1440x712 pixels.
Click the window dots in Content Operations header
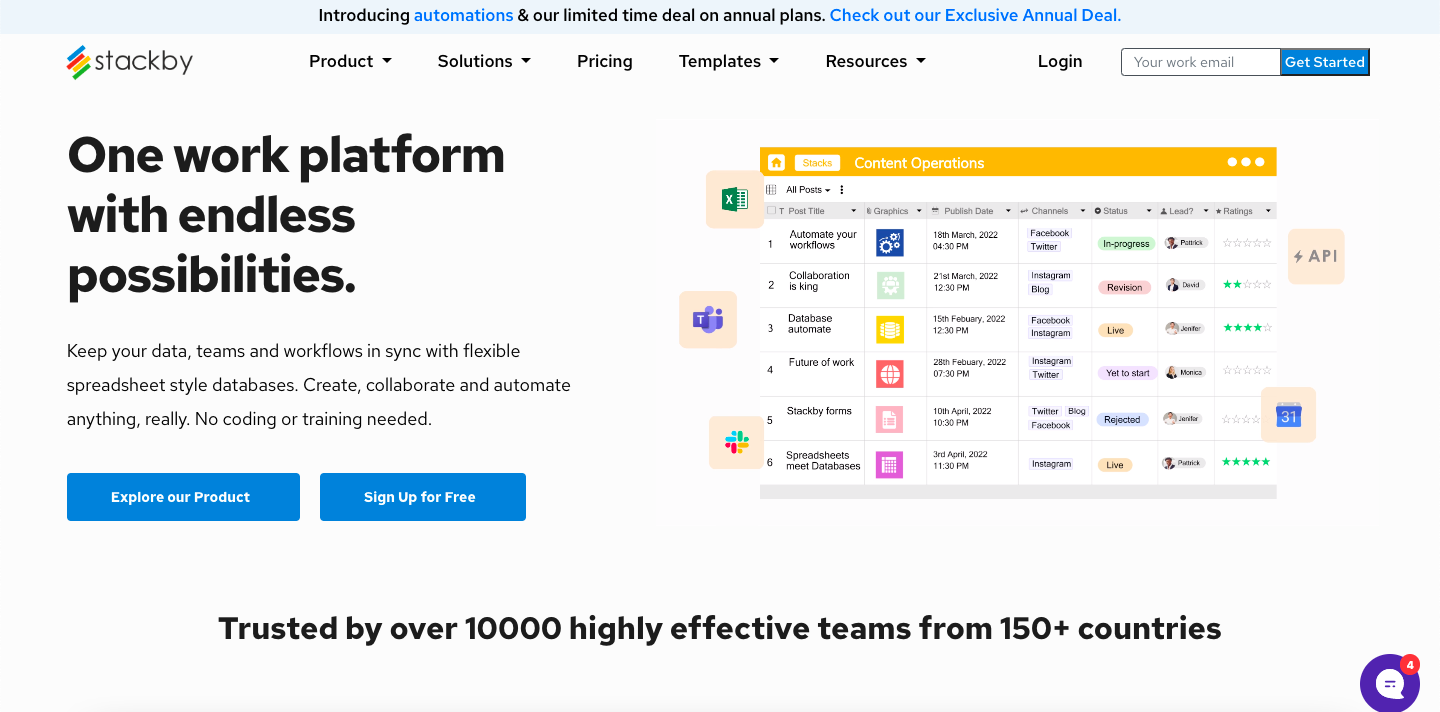[x=1246, y=162]
